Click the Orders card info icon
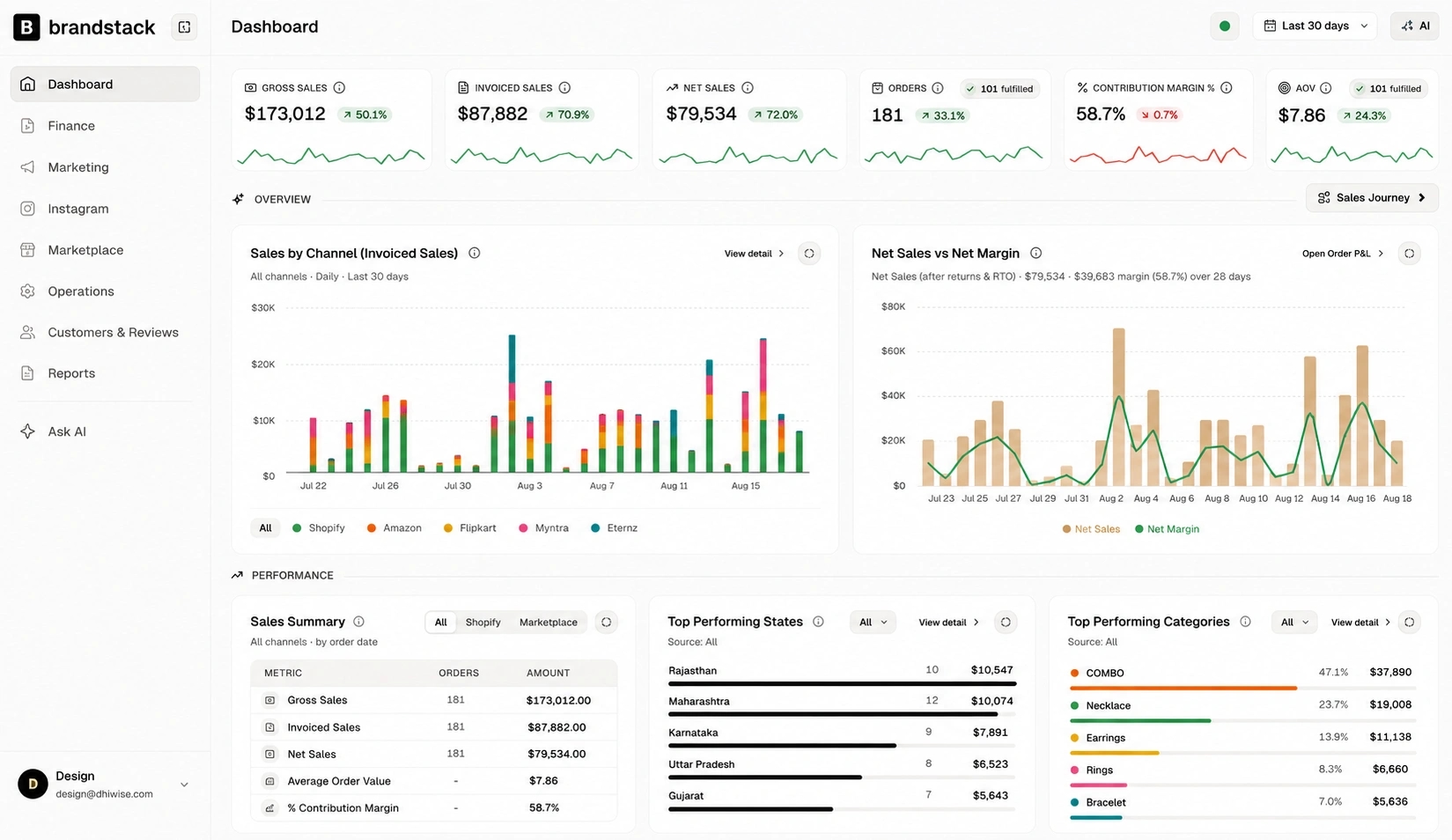 coord(938,88)
